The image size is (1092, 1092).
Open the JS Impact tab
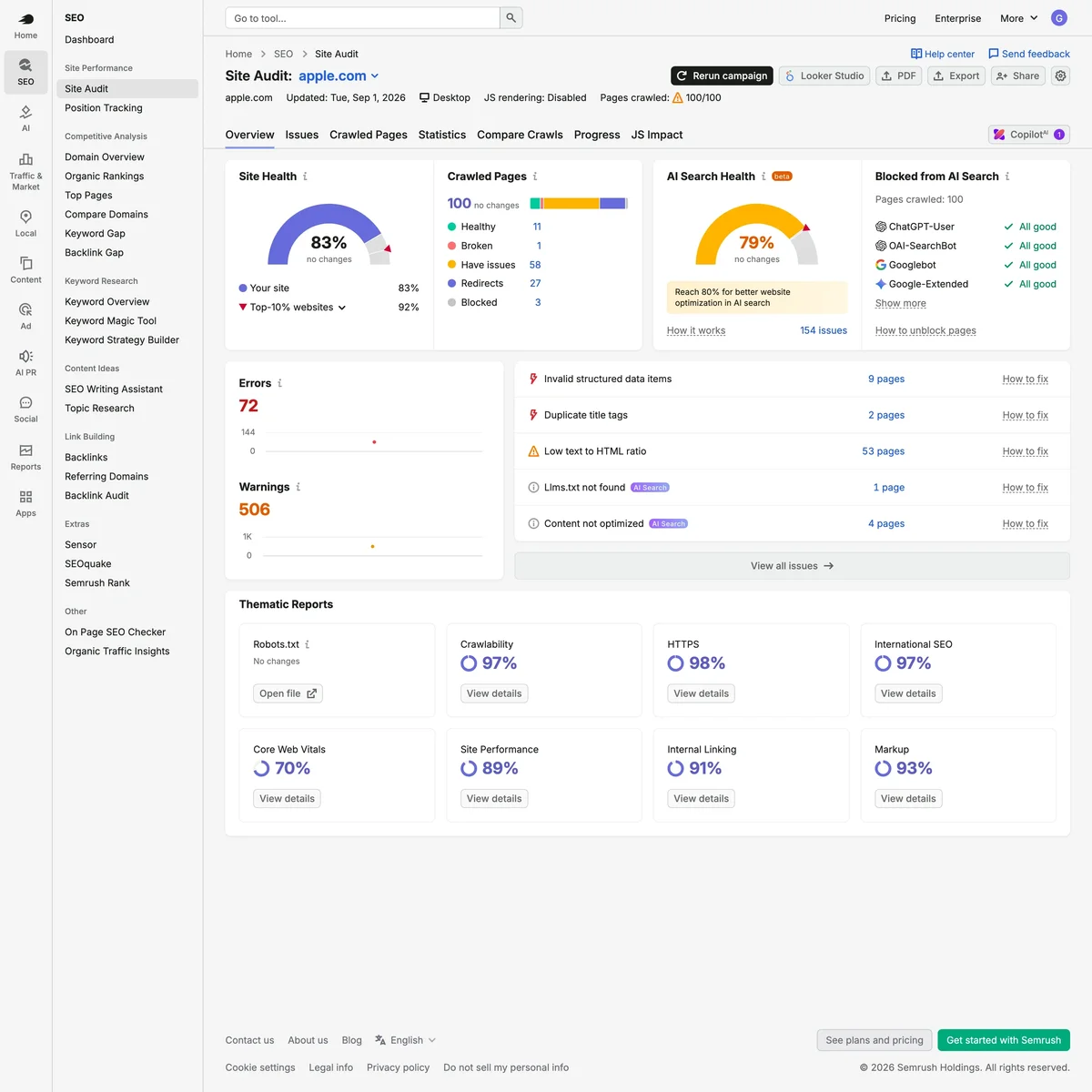pos(657,135)
